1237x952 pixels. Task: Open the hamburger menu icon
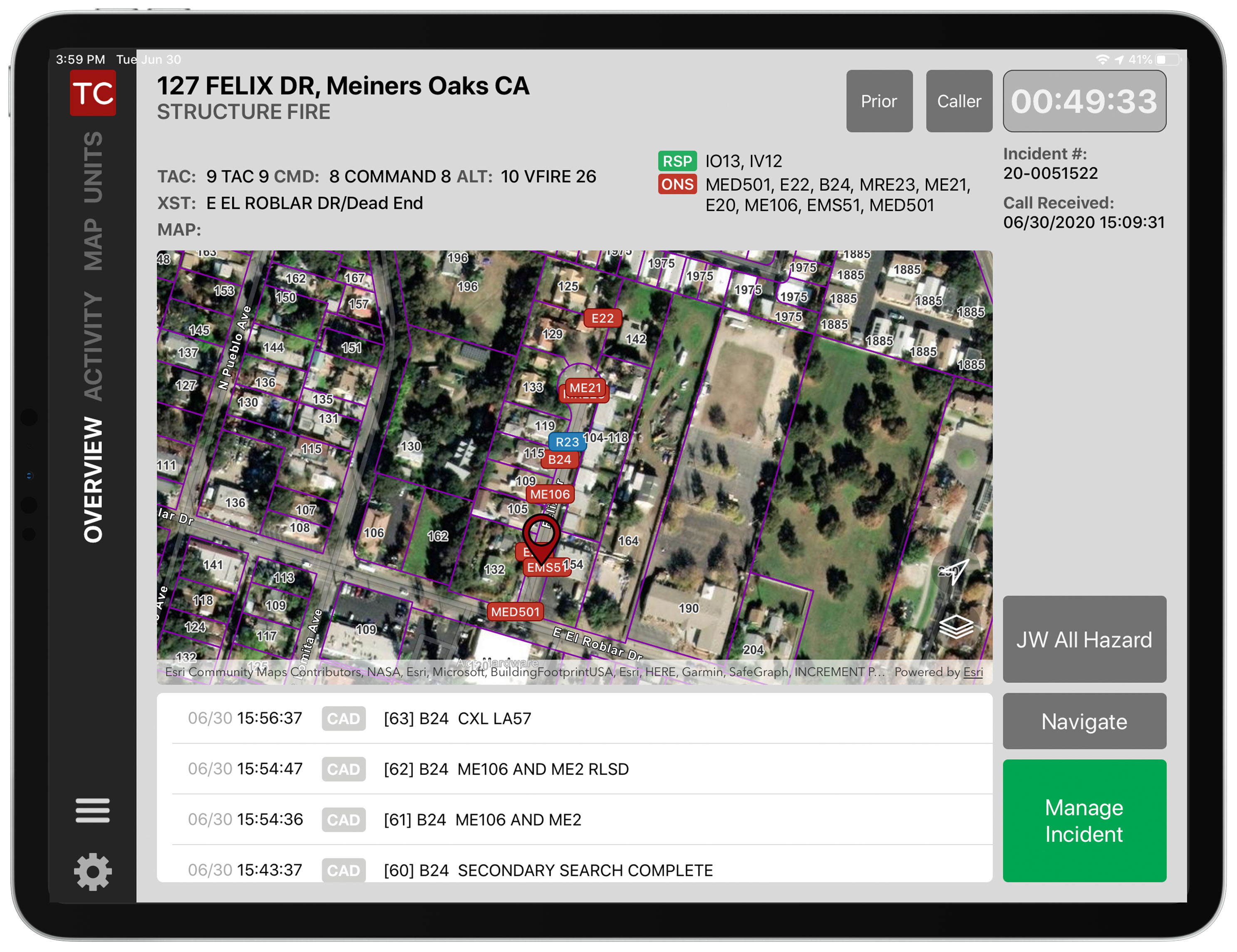coord(92,811)
